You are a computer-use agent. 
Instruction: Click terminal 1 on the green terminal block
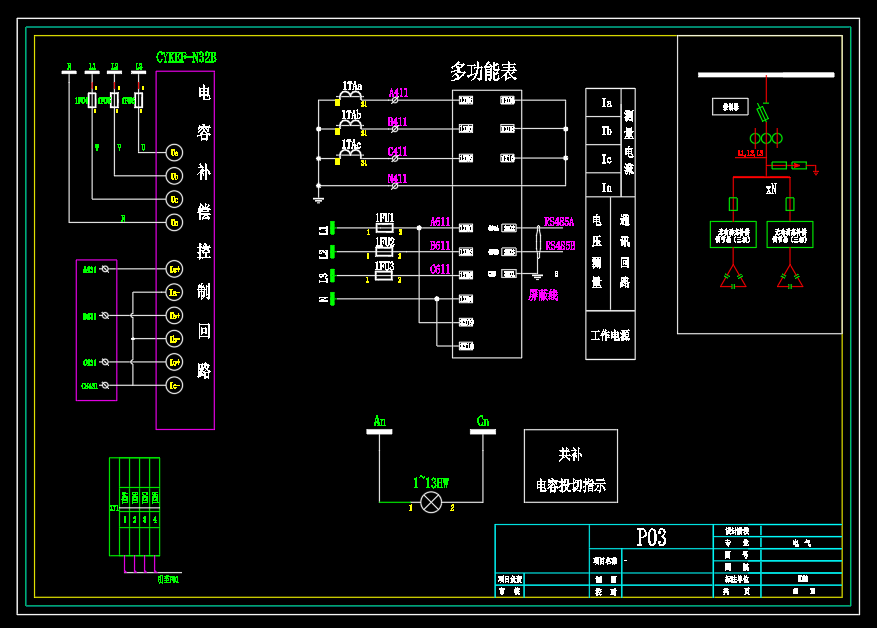point(125,520)
